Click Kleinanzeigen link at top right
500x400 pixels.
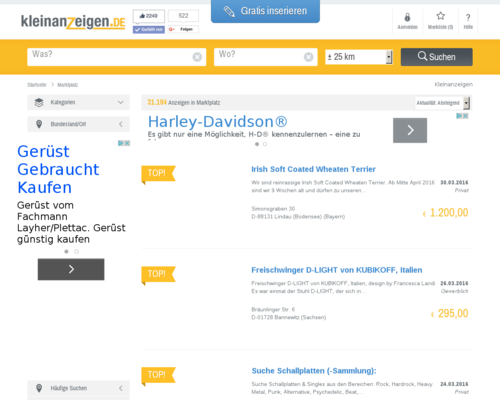click(x=453, y=84)
